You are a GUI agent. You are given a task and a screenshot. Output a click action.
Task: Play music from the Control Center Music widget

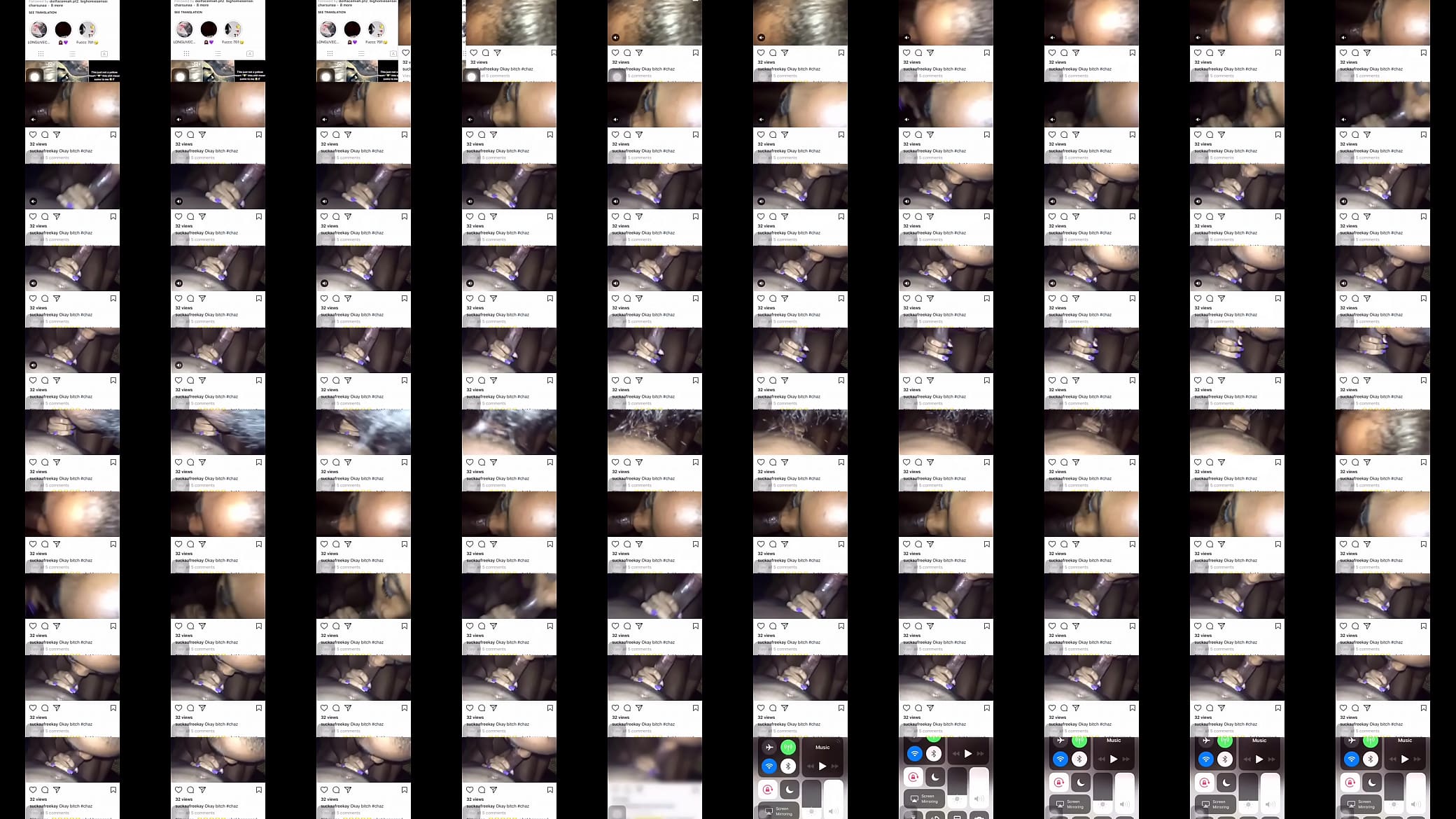(x=822, y=766)
